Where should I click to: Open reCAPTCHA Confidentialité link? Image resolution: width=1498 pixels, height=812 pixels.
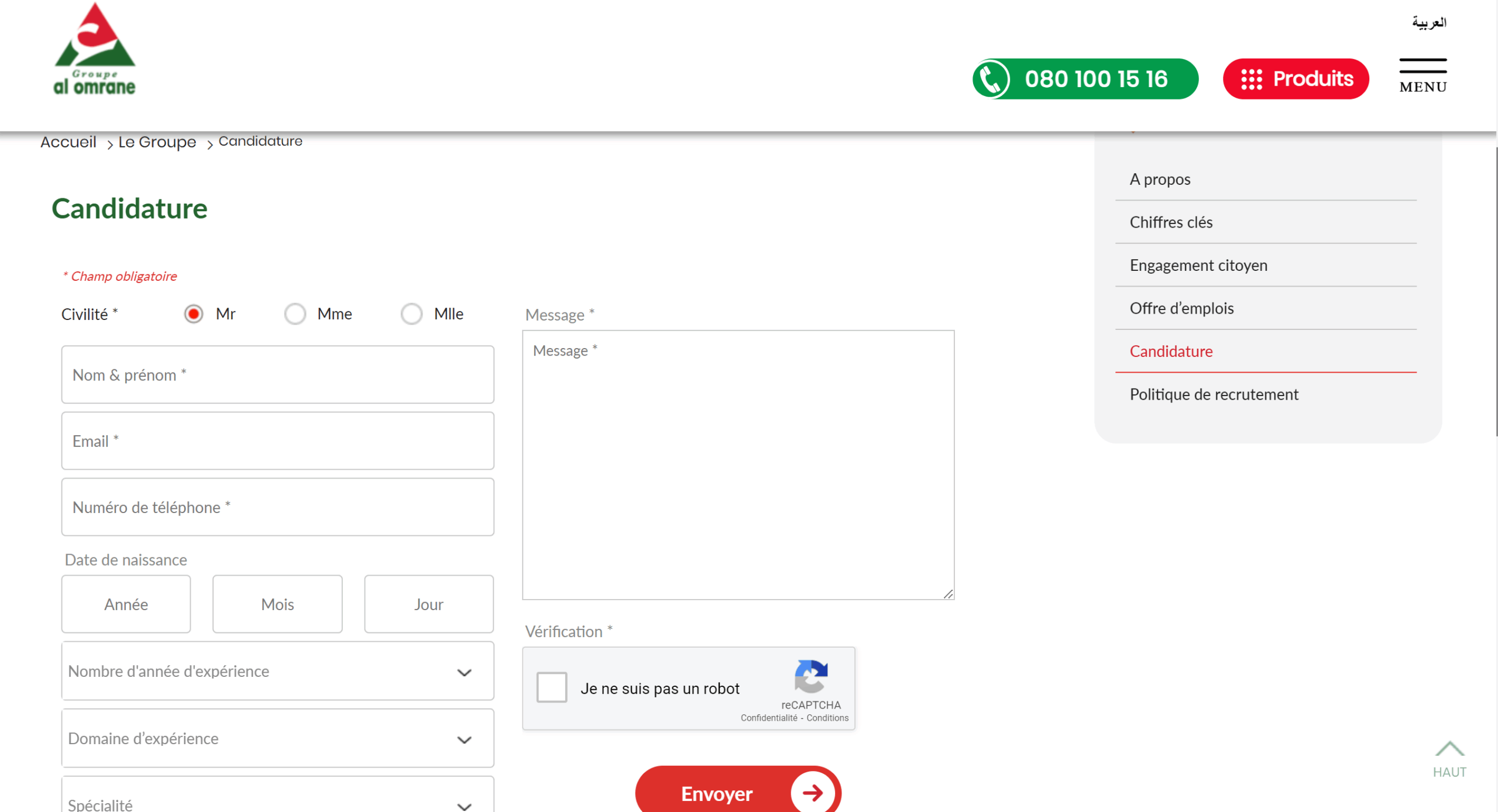tap(768, 718)
